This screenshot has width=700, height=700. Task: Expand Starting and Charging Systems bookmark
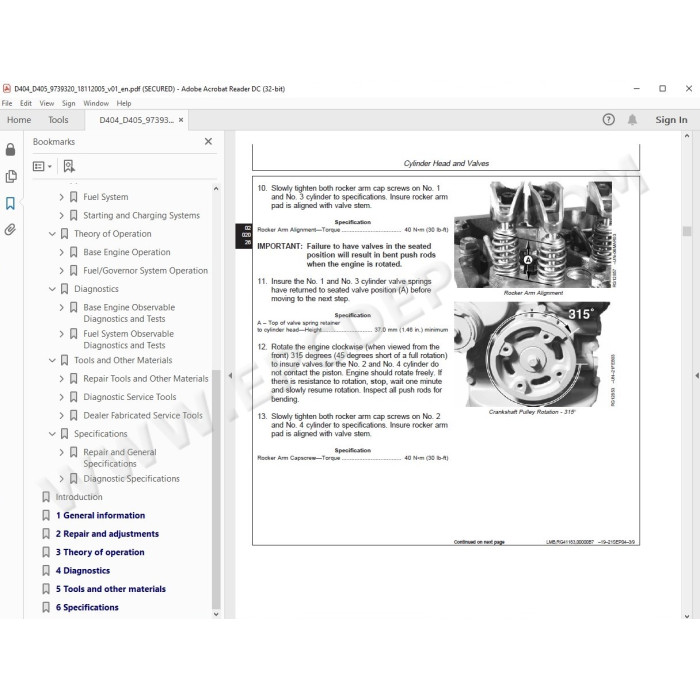point(62,215)
